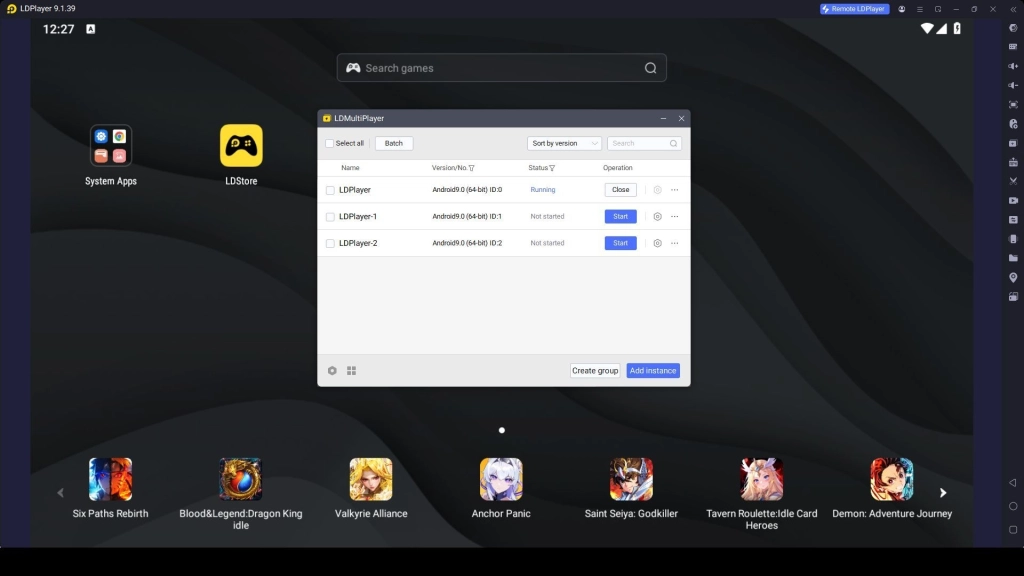Viewport: 1024px width, 576px height.
Task: Open virtual location pin icon in sidebar
Action: pos(1013,278)
